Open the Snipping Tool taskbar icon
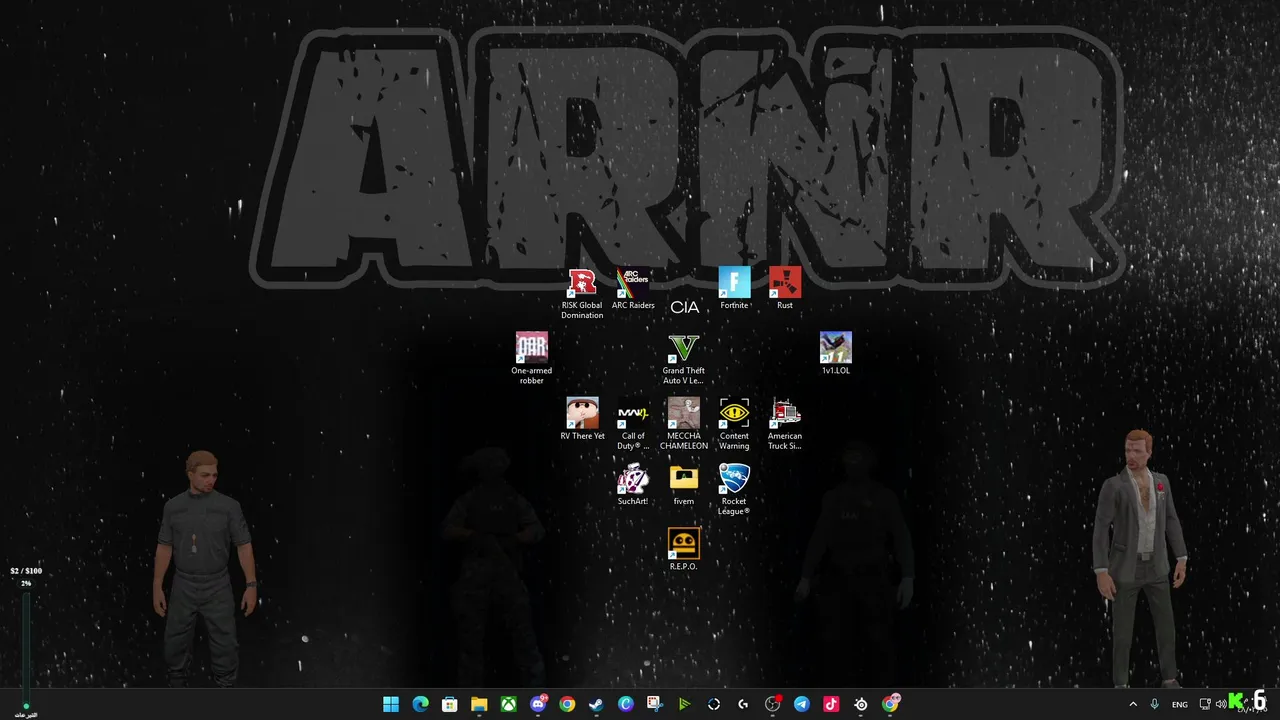Image resolution: width=1280 pixels, height=720 pixels. (x=655, y=704)
